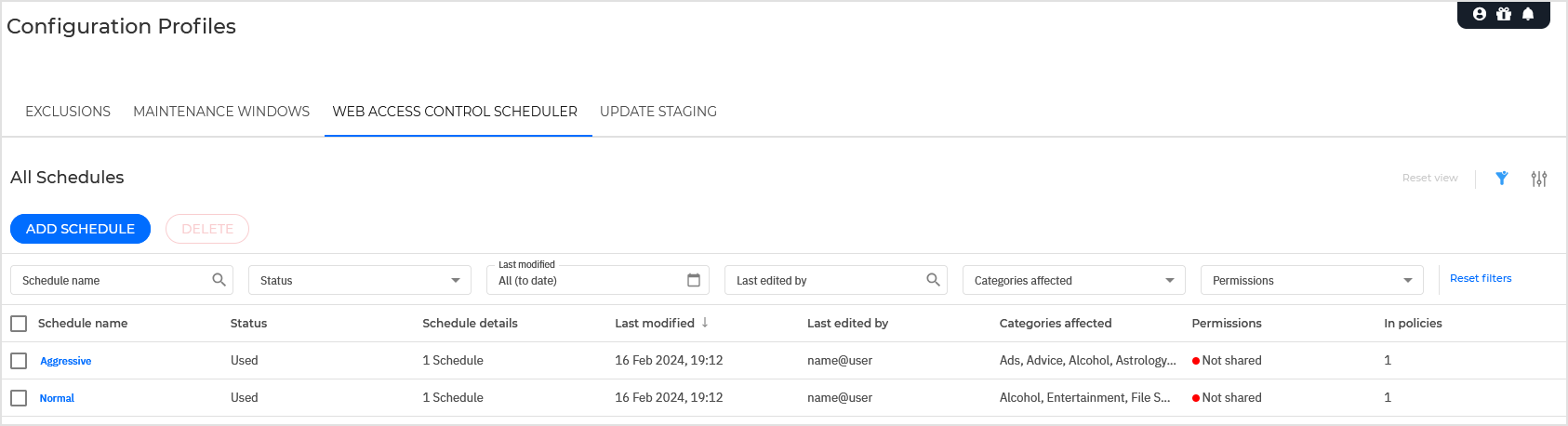Viewport: 1568px width, 426px height.
Task: Click Used status in the Aggressive row
Action: tap(245, 360)
